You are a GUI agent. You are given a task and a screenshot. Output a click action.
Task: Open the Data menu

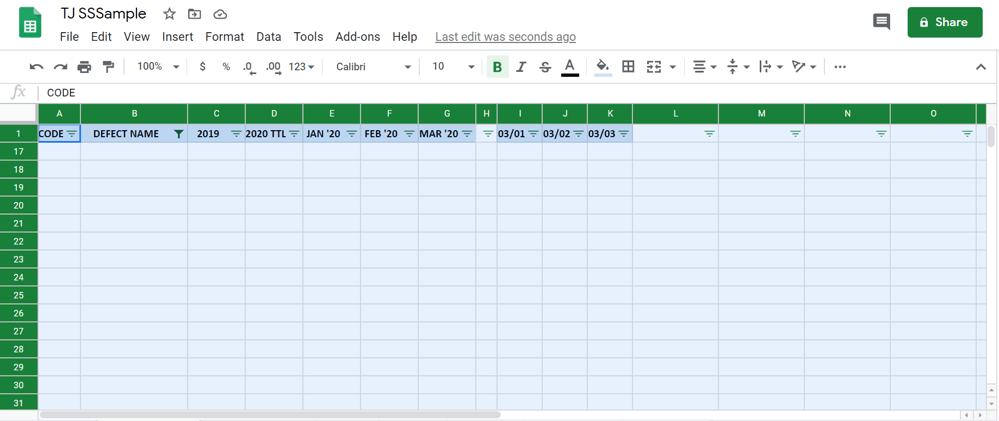(x=268, y=37)
